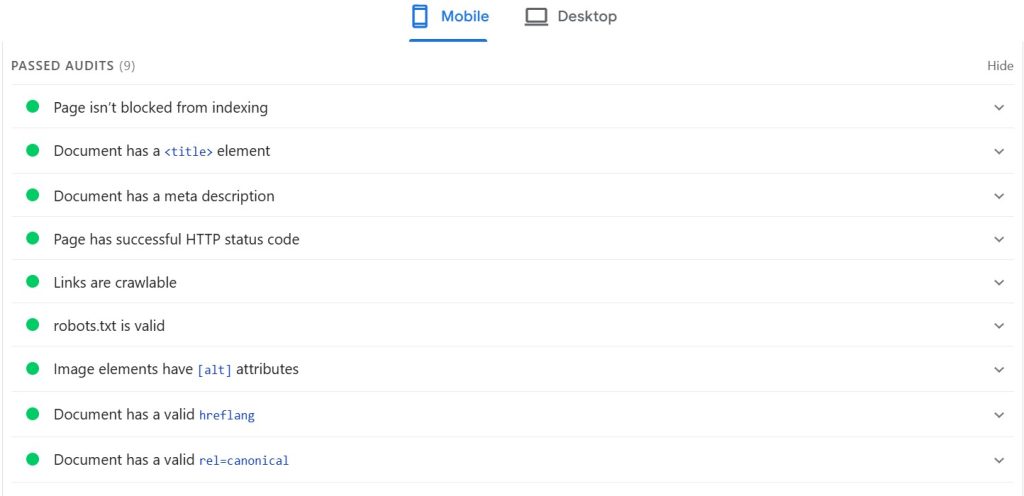
Task: Switch to the Desktop tab
Action: pos(571,17)
